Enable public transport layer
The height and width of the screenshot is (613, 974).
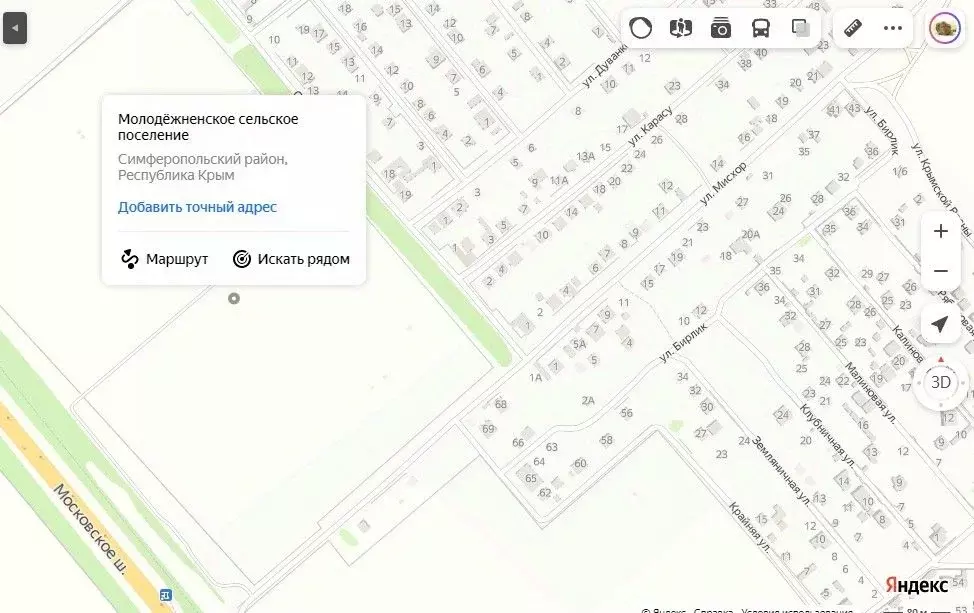[761, 28]
